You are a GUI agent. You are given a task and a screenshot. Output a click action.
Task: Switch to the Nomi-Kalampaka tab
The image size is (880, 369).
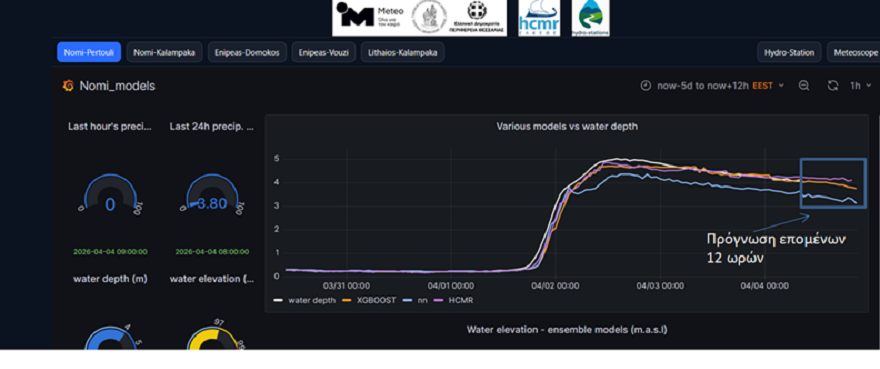164,52
